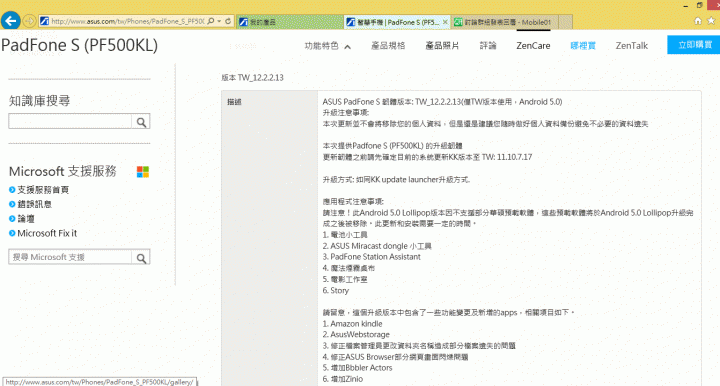Click the text '2. AsusWebstorage'

click(x=356, y=335)
